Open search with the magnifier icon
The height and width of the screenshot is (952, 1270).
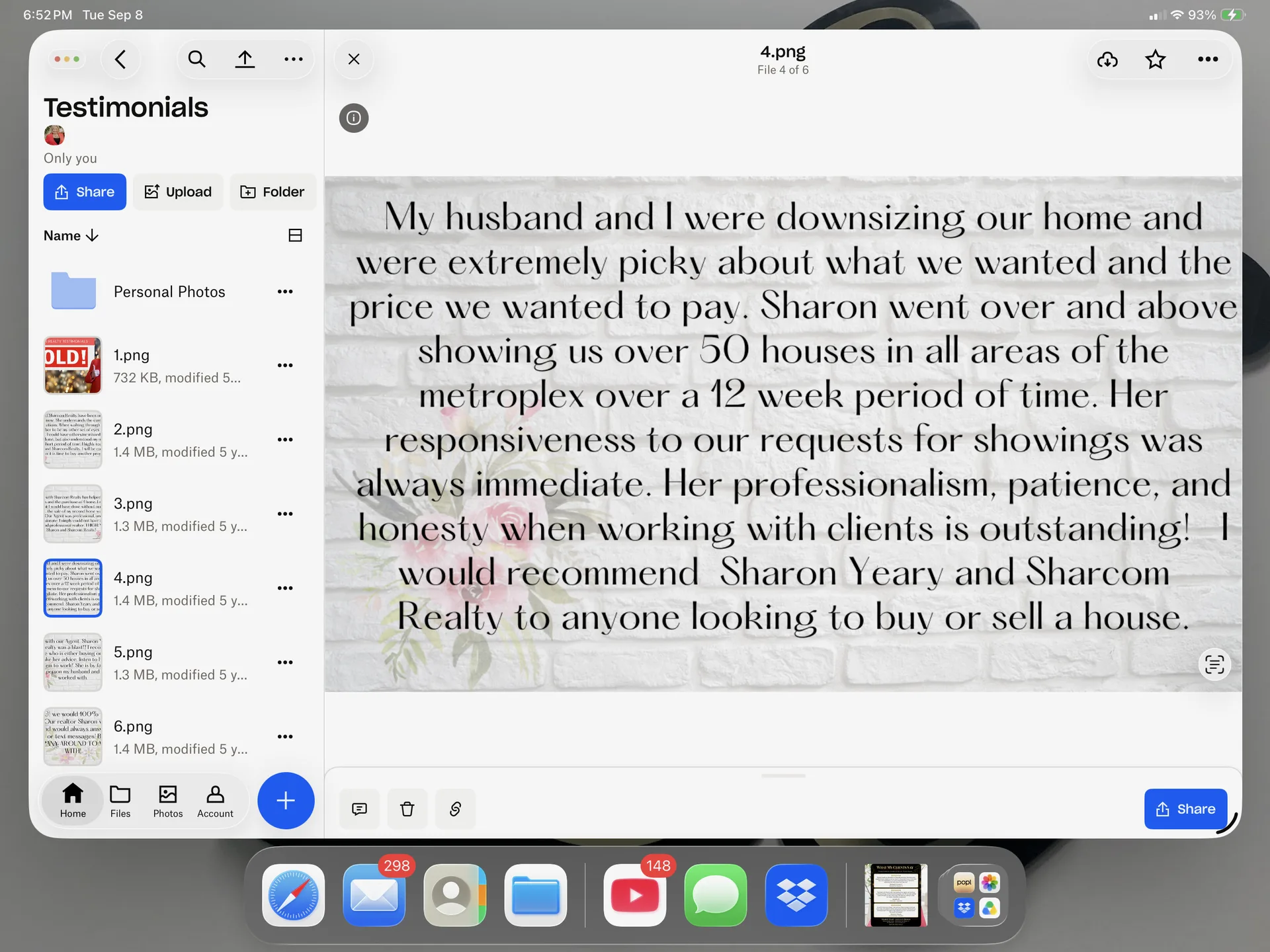(196, 59)
